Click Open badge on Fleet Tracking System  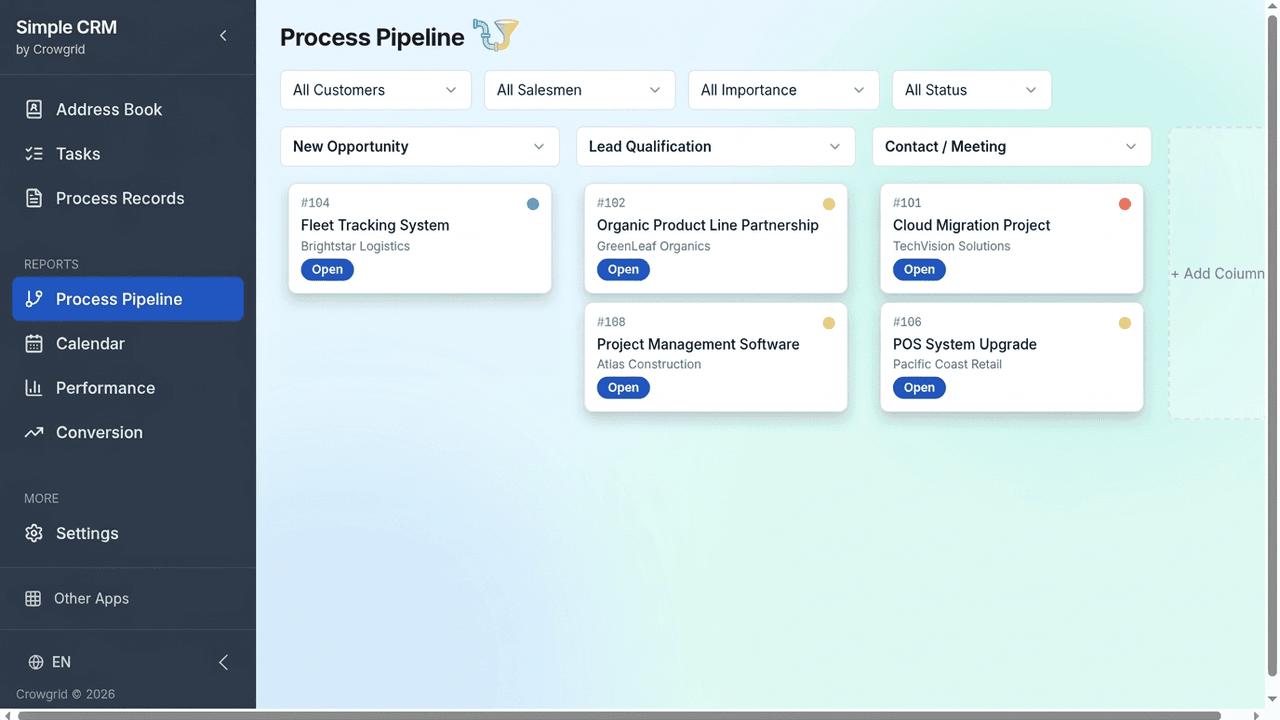point(327,269)
